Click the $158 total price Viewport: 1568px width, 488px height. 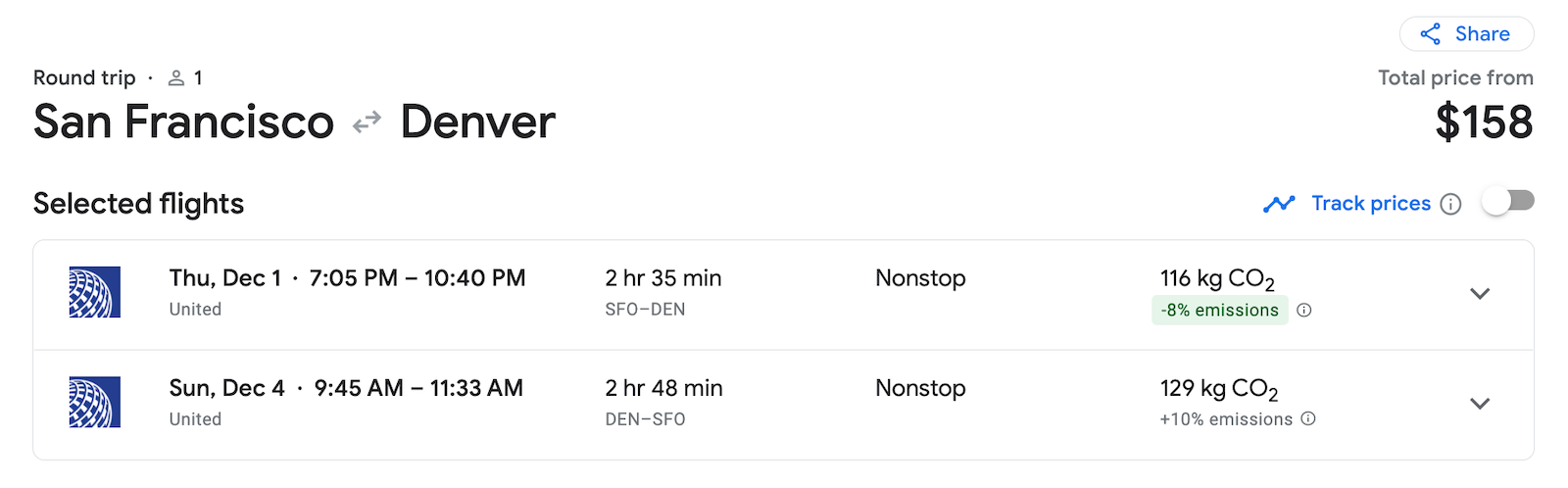coord(1484,122)
